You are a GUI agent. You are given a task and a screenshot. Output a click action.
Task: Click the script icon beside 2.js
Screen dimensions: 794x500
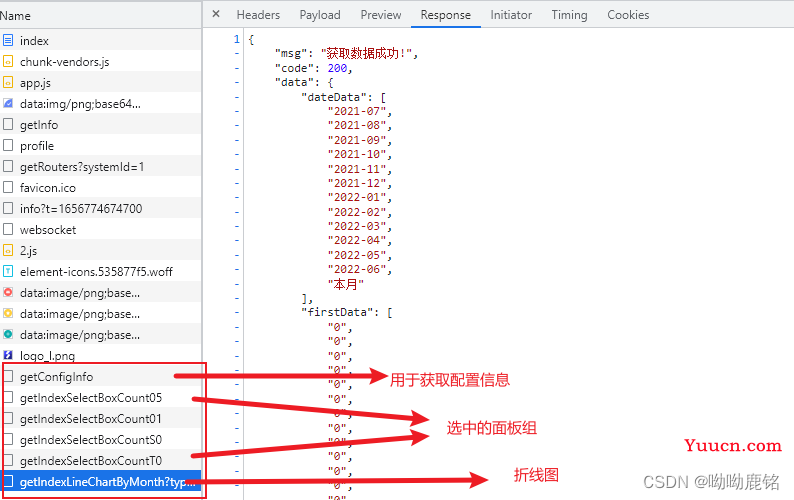click(x=8, y=250)
